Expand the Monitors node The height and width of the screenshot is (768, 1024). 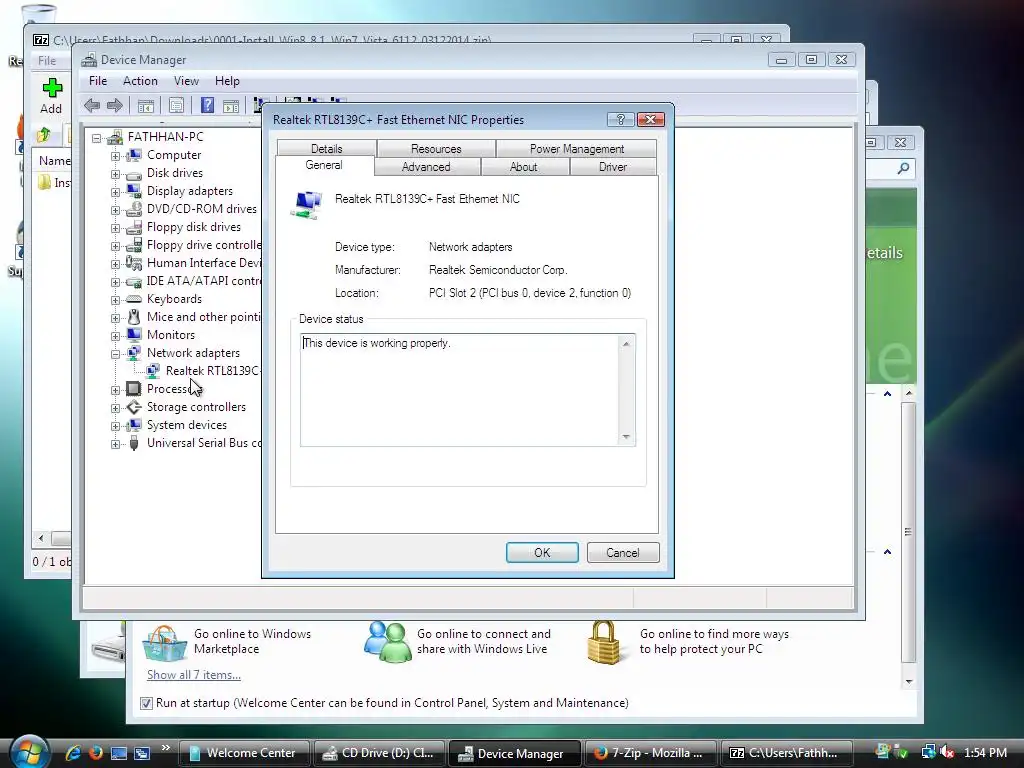tap(116, 336)
